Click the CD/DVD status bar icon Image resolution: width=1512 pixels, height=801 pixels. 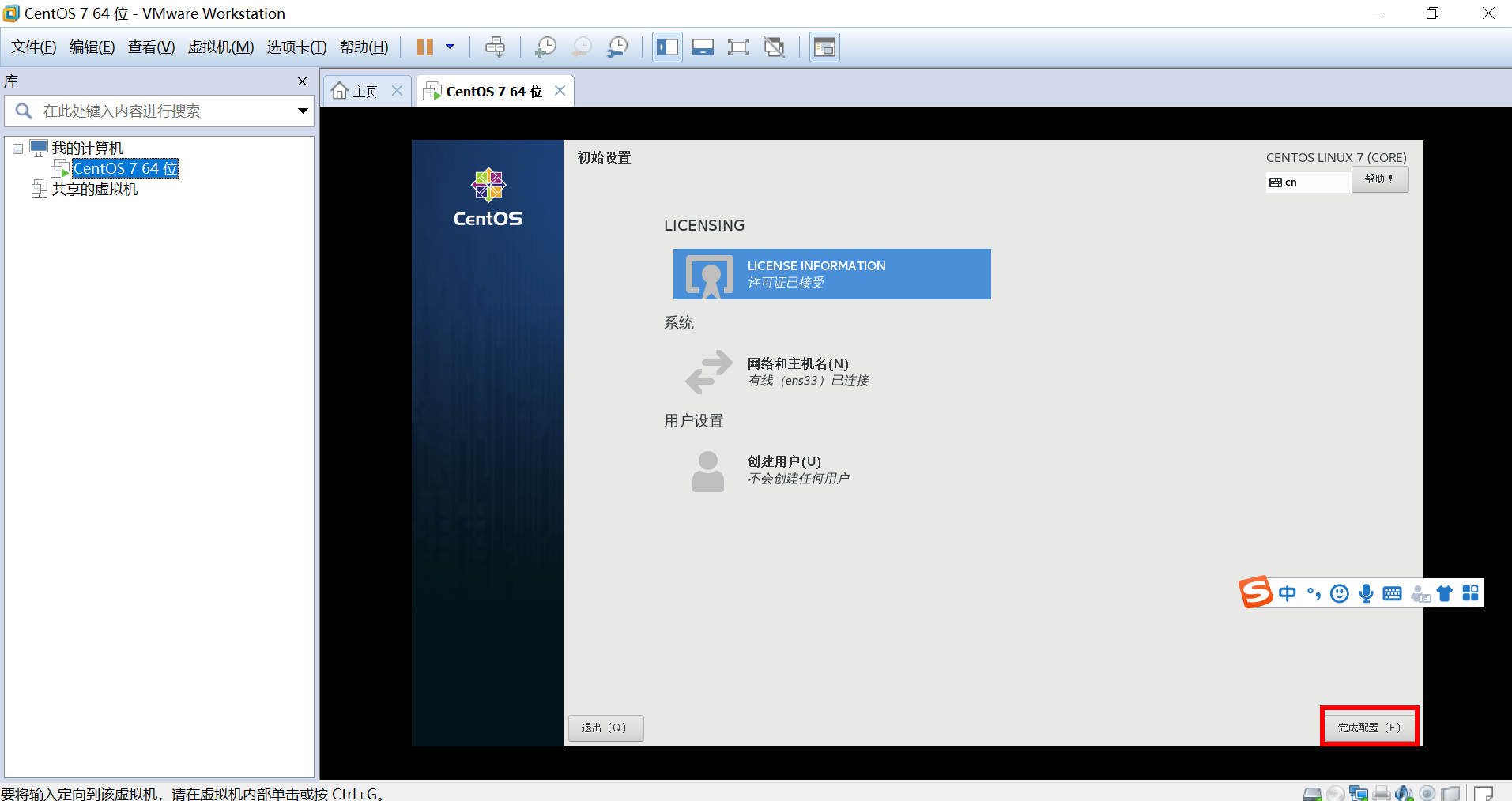[x=1336, y=794]
